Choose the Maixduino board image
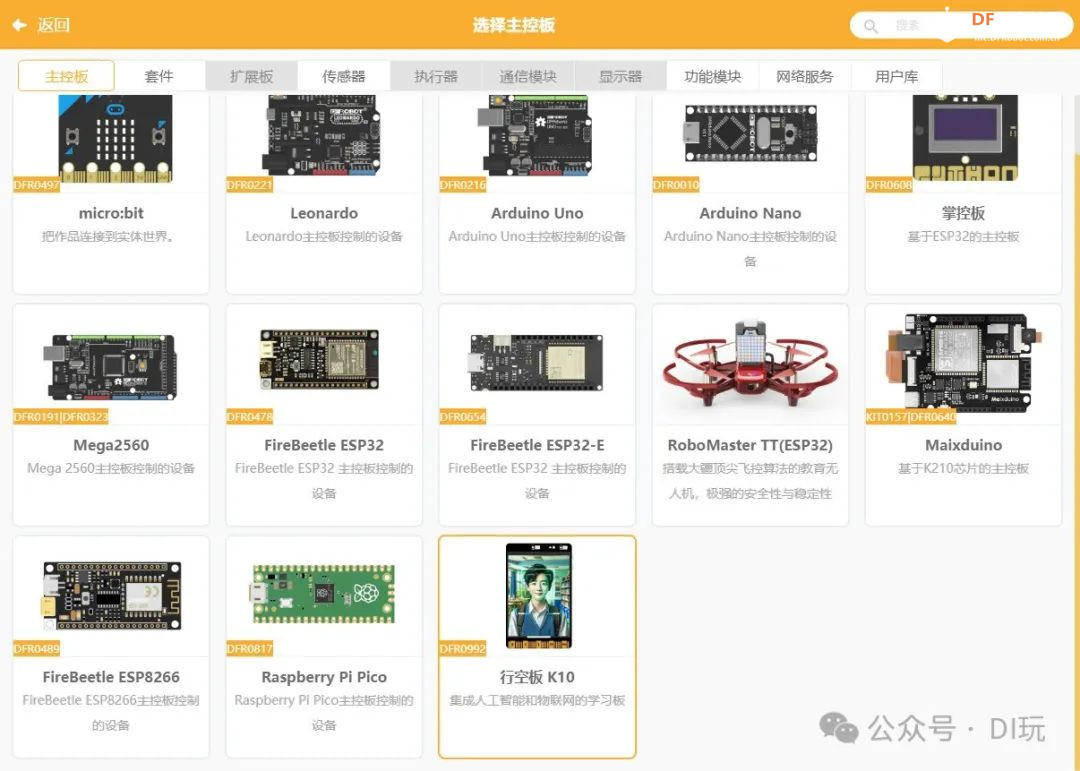The height and width of the screenshot is (771, 1080). pyautogui.click(x=963, y=363)
